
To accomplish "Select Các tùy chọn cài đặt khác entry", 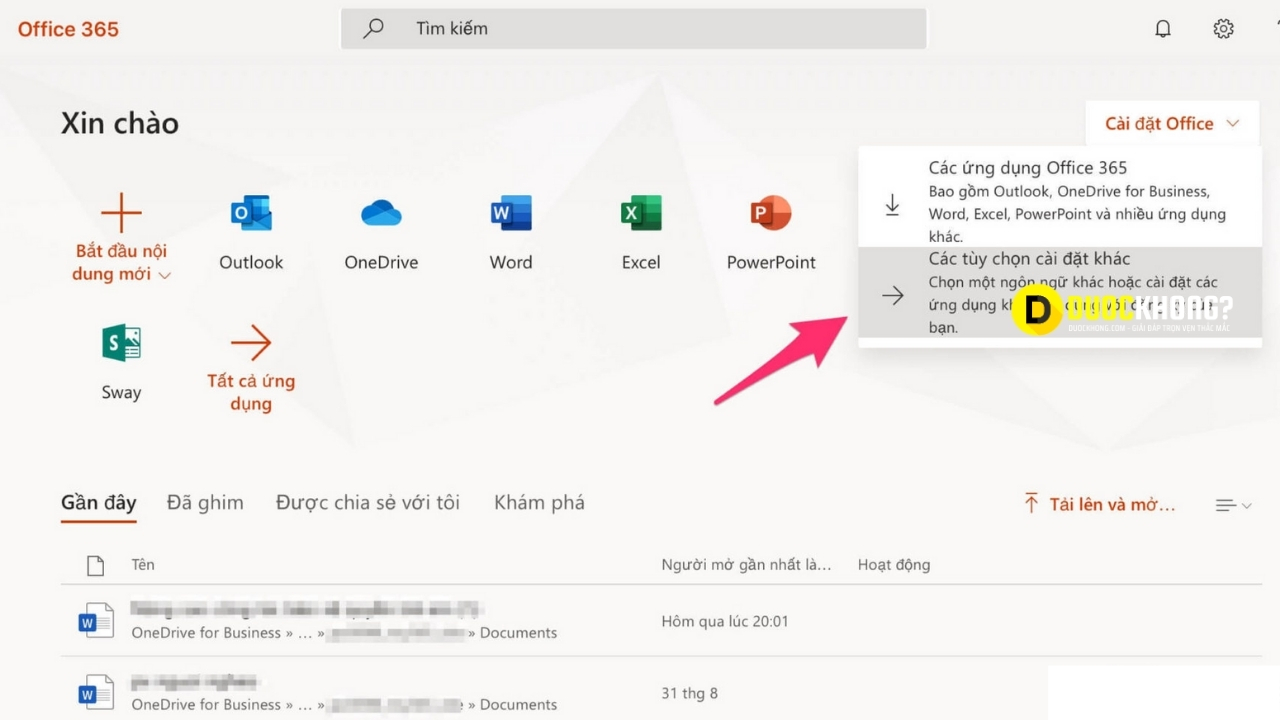I will (1060, 292).
